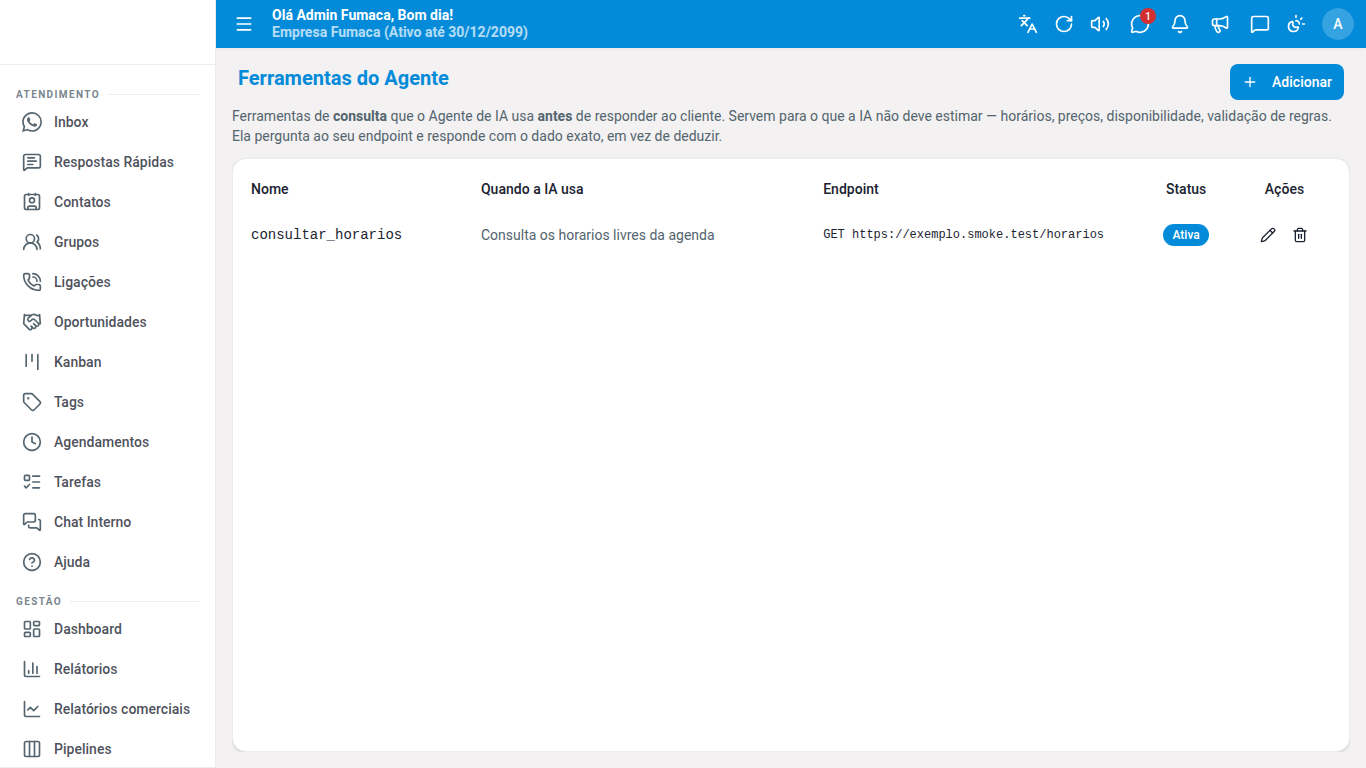Screen dimensions: 1366x768
Task: Open the internal chat bubble icon in header
Action: (1260, 24)
